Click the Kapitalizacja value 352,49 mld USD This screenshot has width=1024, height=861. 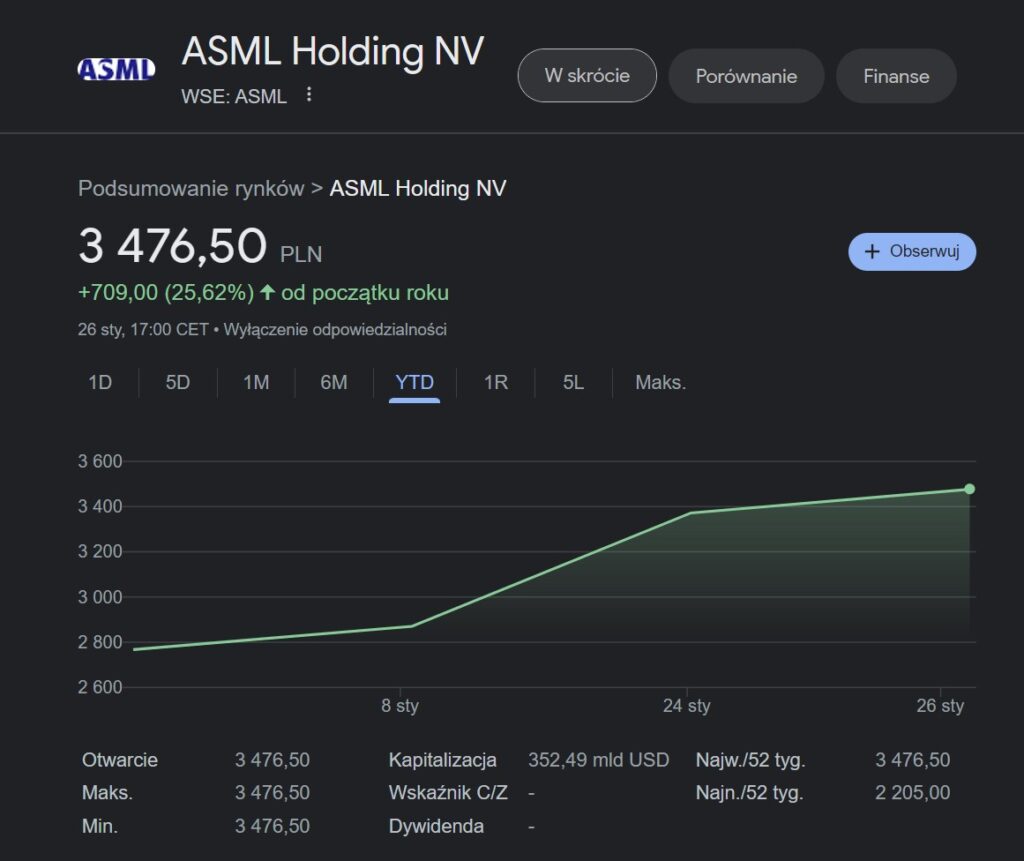pyautogui.click(x=598, y=760)
